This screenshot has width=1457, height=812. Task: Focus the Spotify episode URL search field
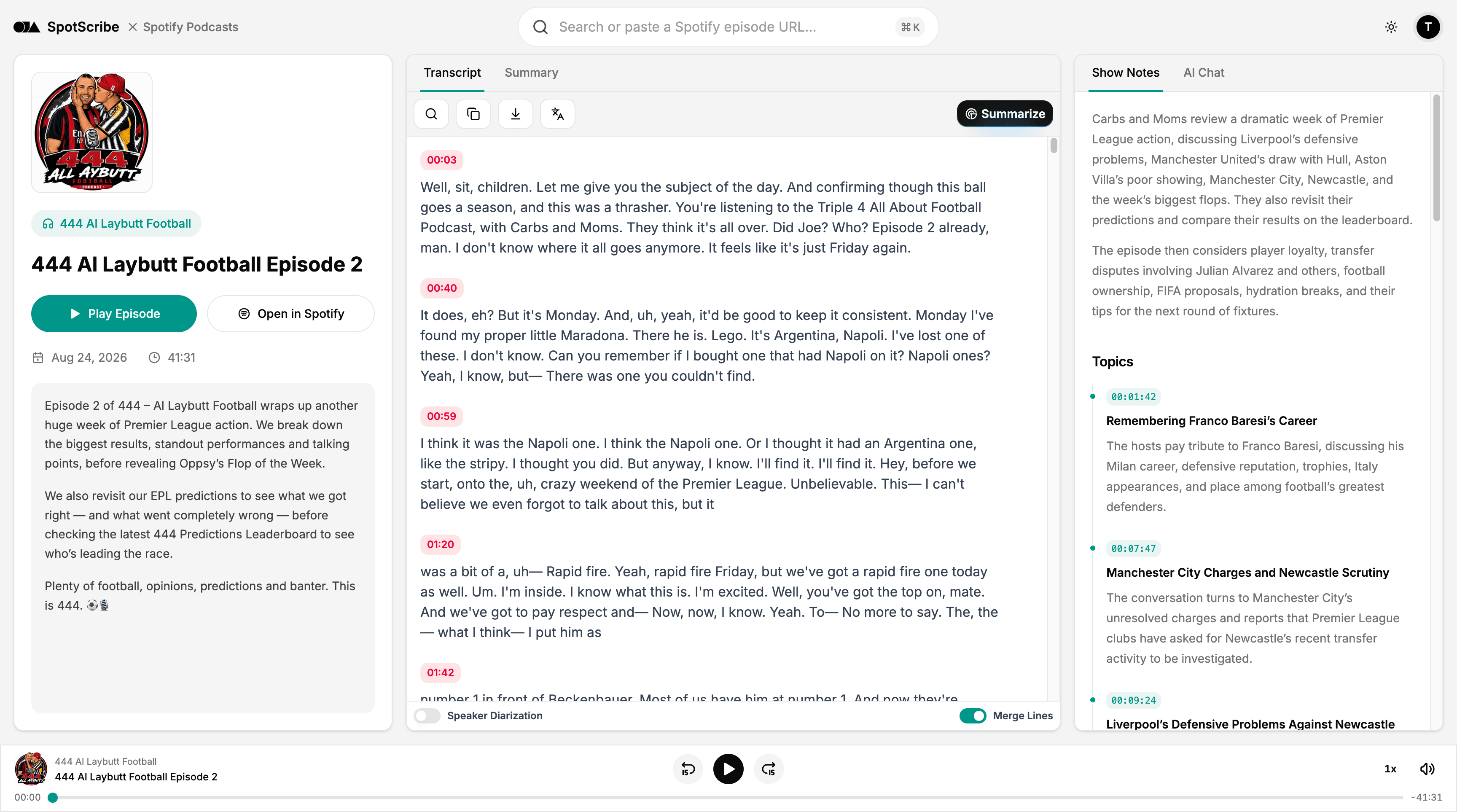[x=728, y=27]
